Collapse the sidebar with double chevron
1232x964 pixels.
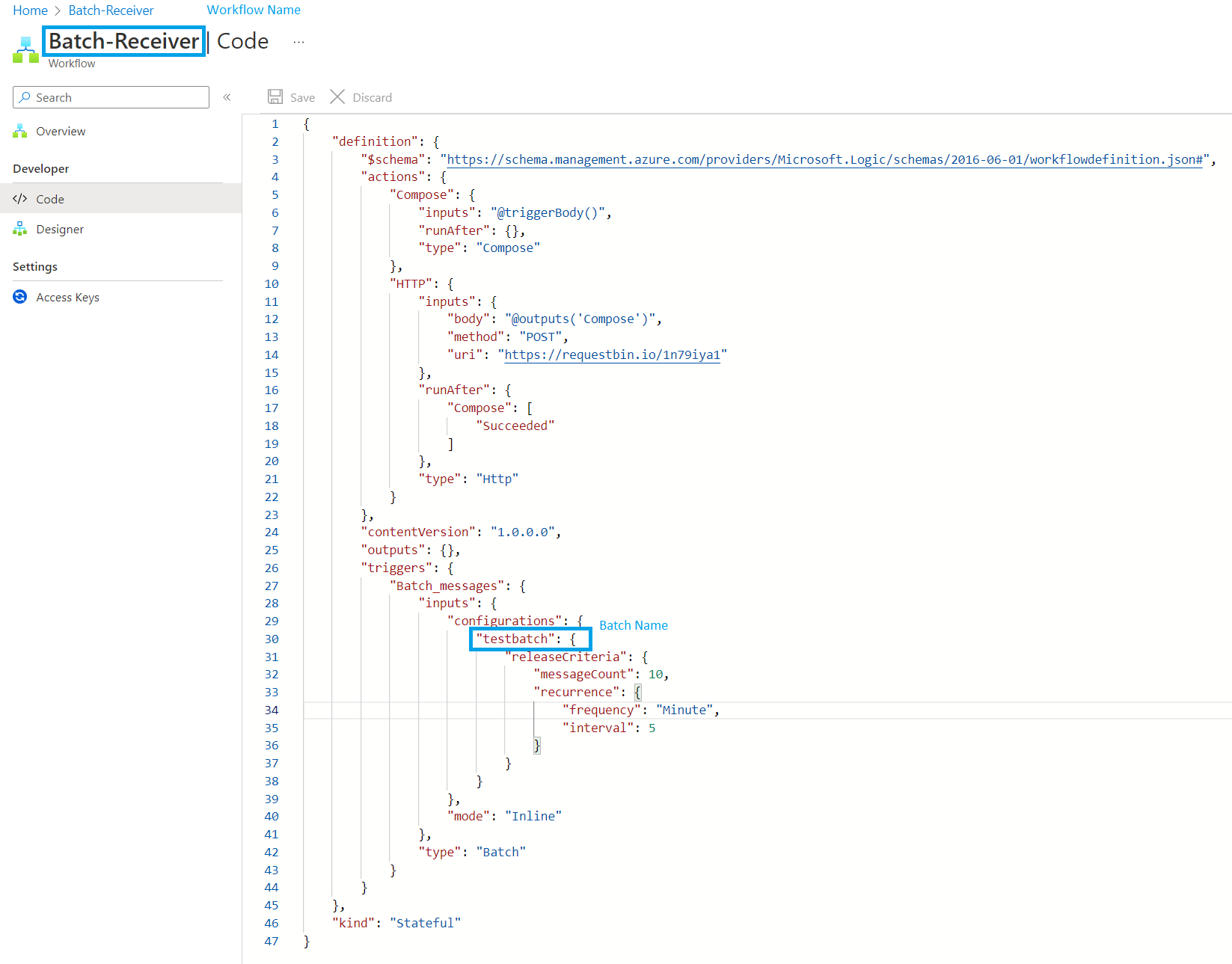tap(227, 97)
